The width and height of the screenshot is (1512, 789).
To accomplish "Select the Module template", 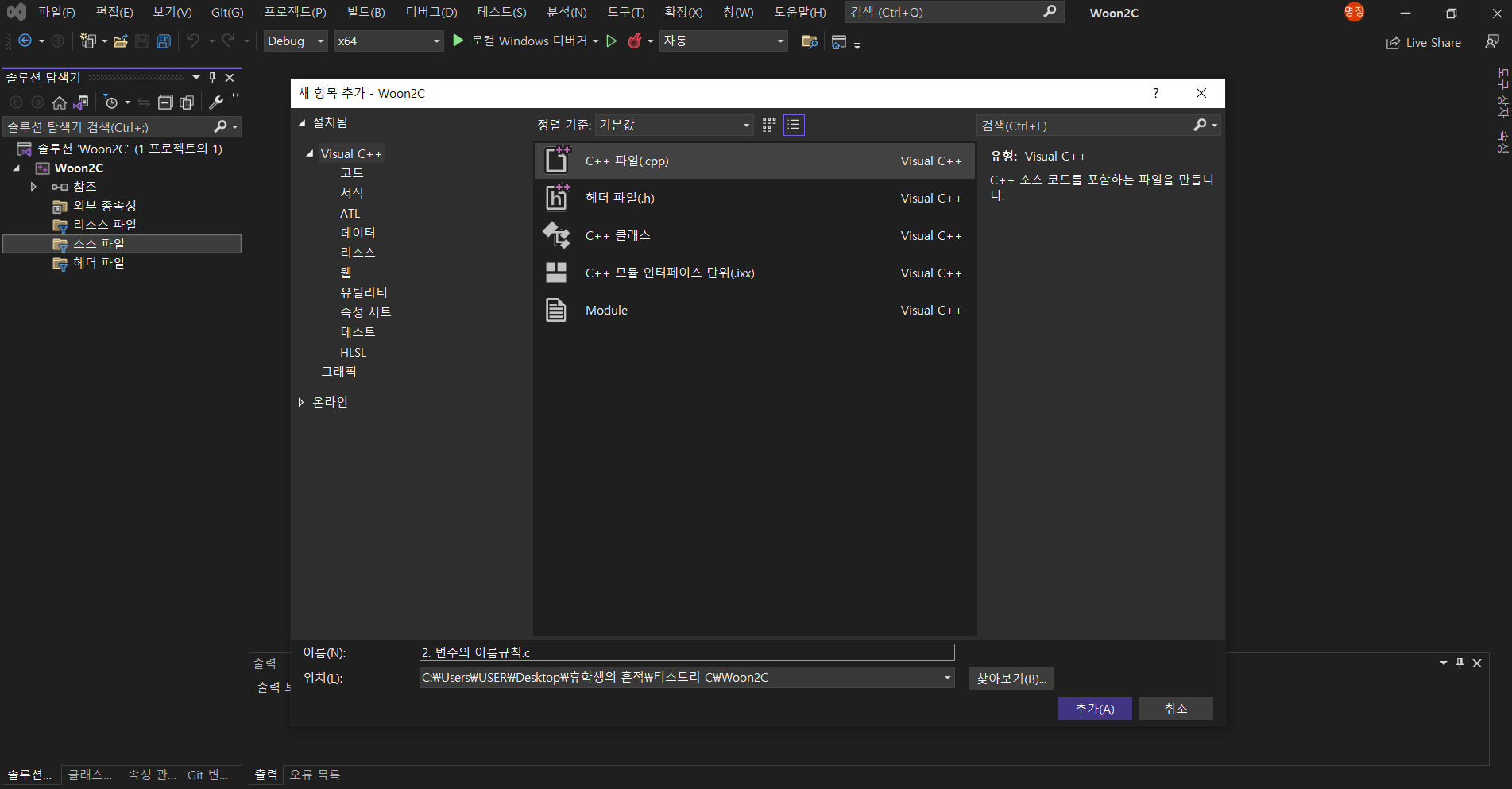I will [754, 310].
